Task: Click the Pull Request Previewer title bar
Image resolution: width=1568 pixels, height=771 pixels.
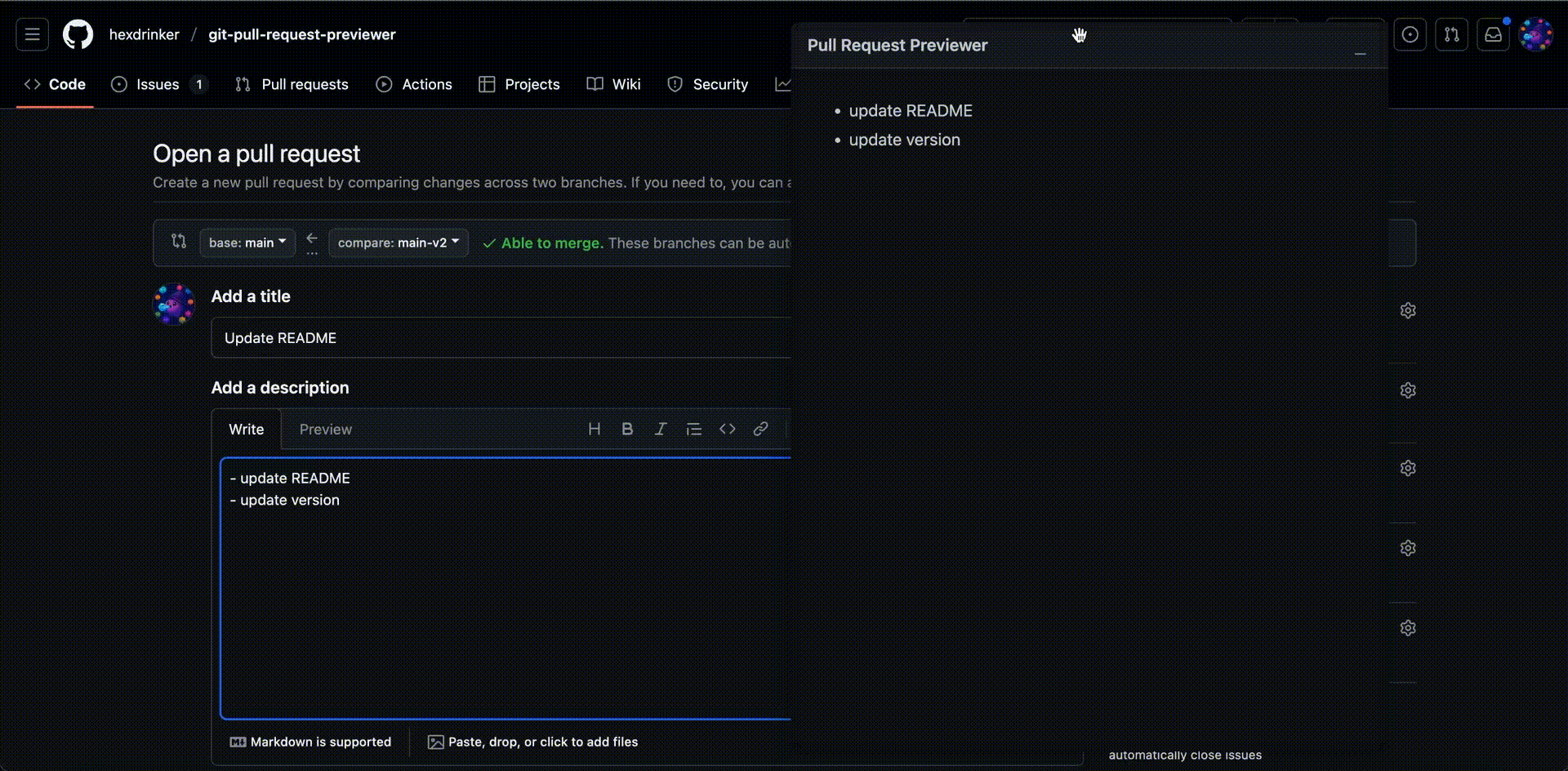Action: pyautogui.click(x=1090, y=45)
